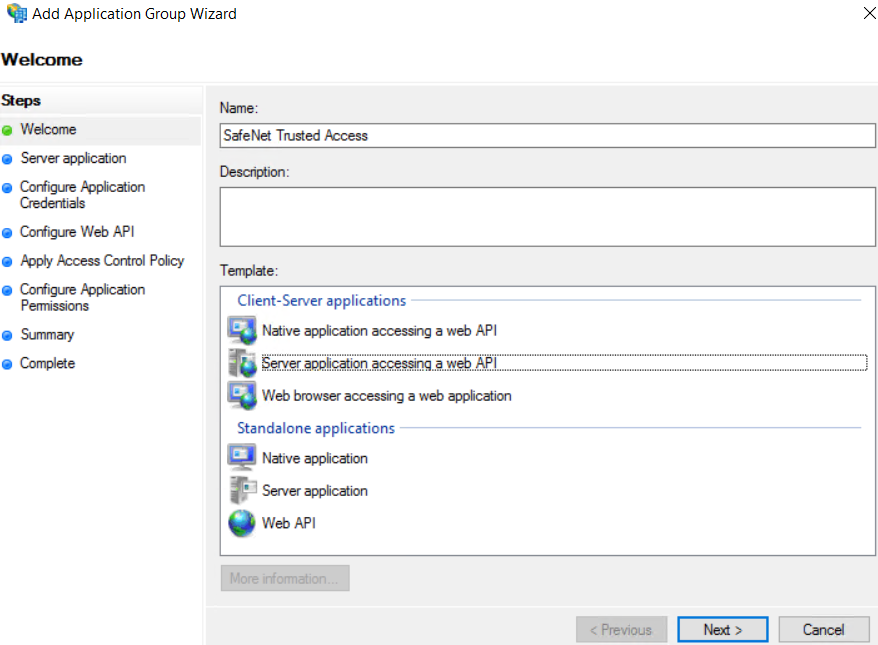This screenshot has width=878, height=645.
Task: Click the Description: field label
Action: (x=255, y=172)
